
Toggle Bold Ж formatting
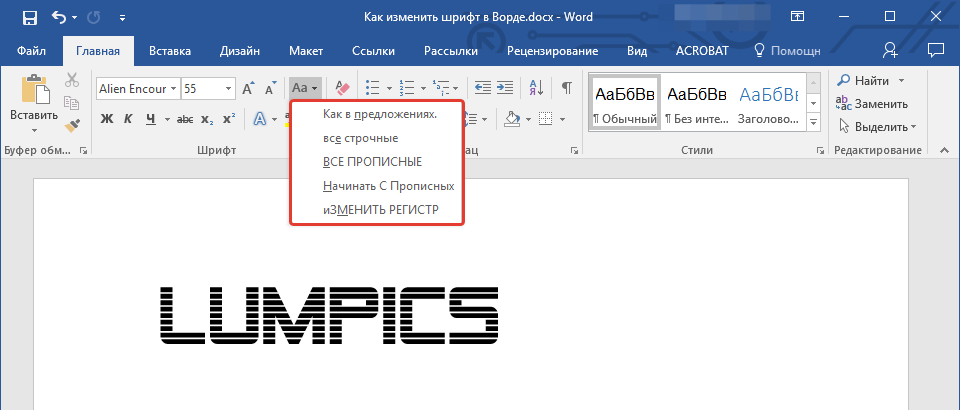click(x=106, y=119)
